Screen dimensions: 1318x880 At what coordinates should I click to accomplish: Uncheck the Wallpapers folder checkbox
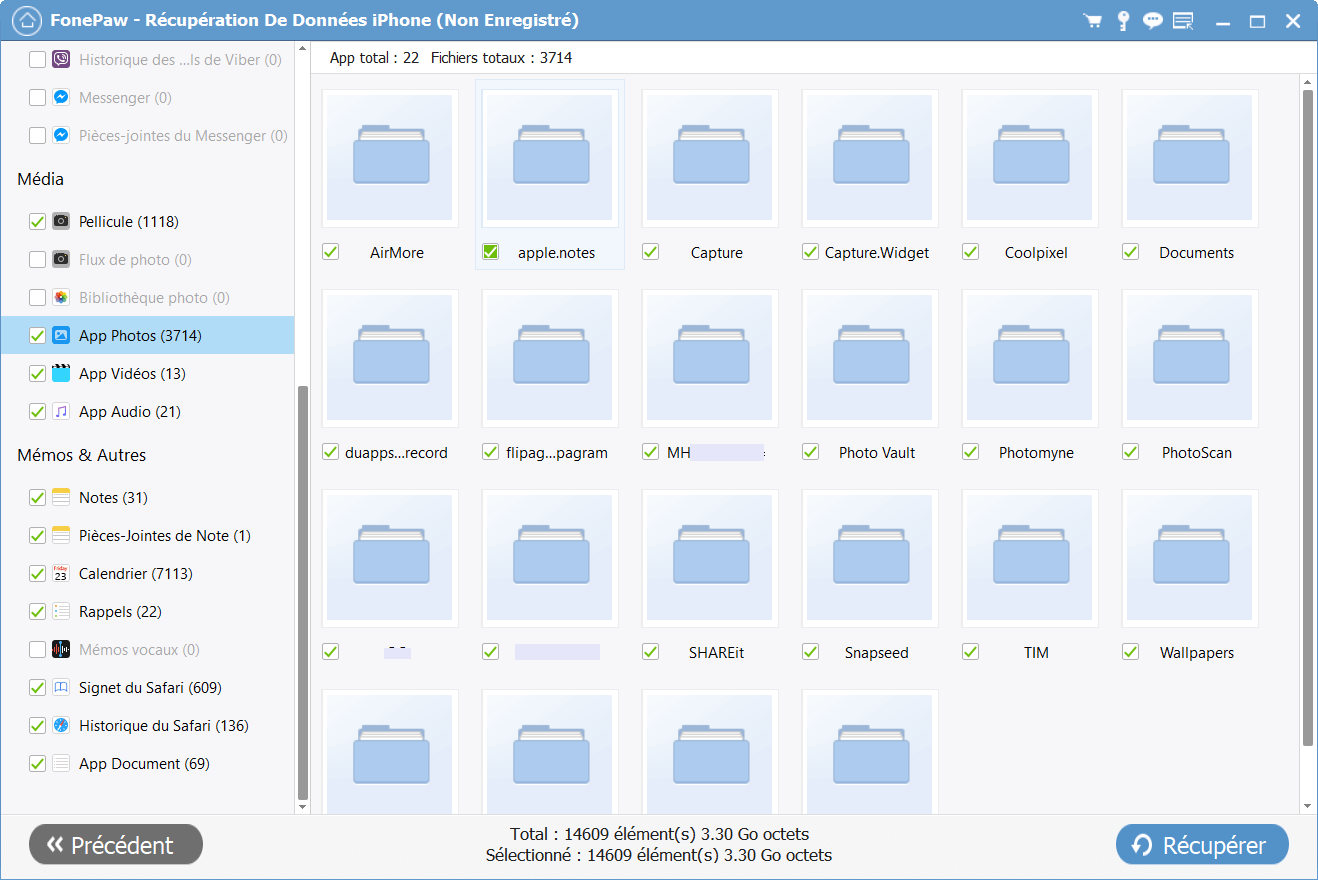click(x=1131, y=652)
